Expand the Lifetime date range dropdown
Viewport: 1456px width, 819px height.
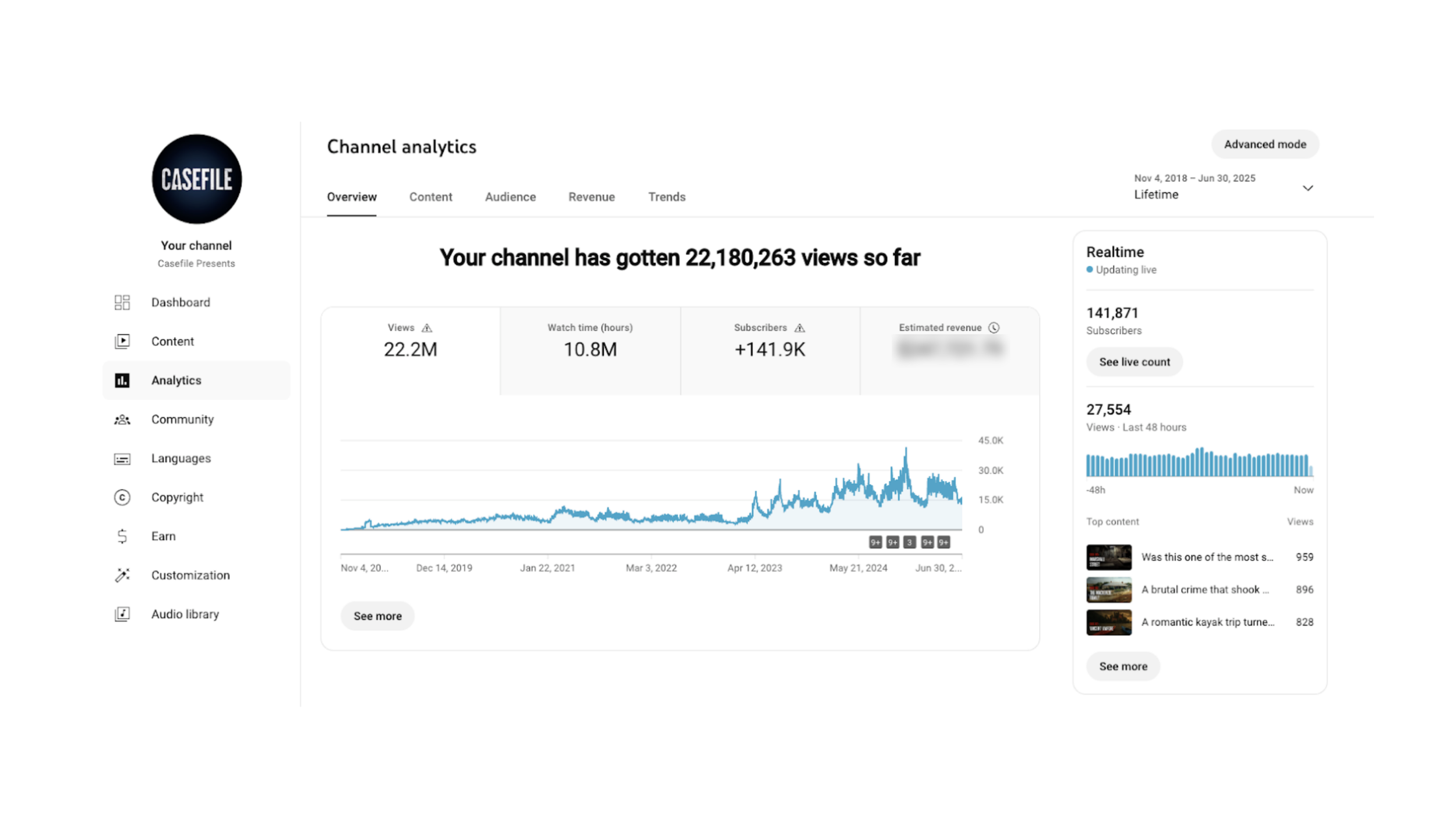1307,188
